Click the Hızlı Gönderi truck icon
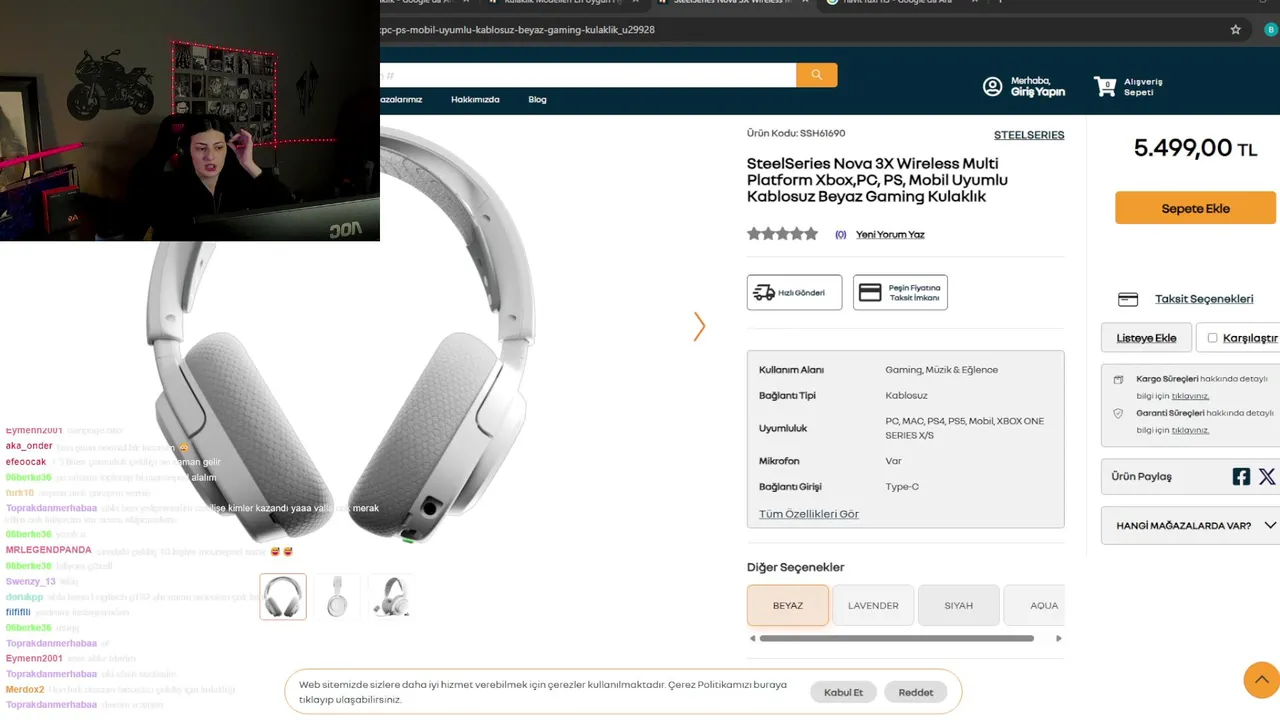The height and width of the screenshot is (720, 1280). click(764, 293)
